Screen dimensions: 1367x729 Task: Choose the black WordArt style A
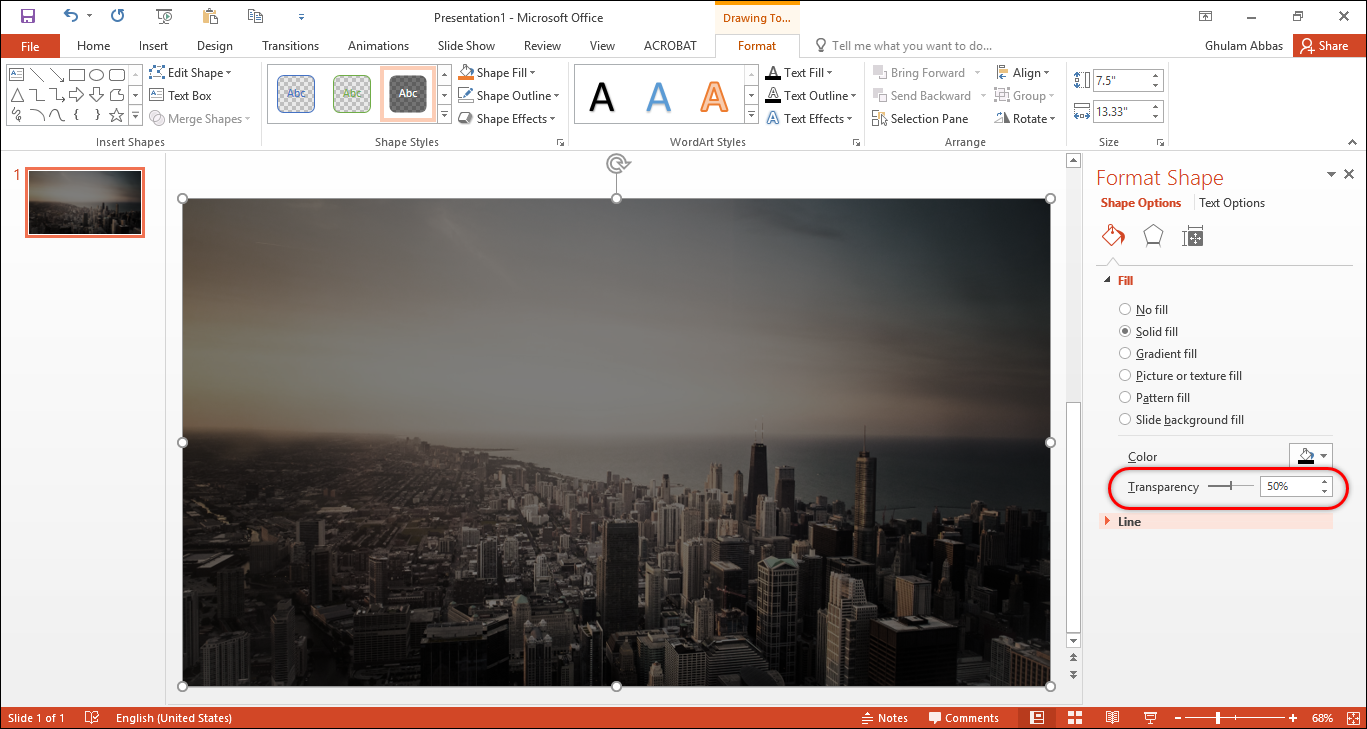pos(602,96)
